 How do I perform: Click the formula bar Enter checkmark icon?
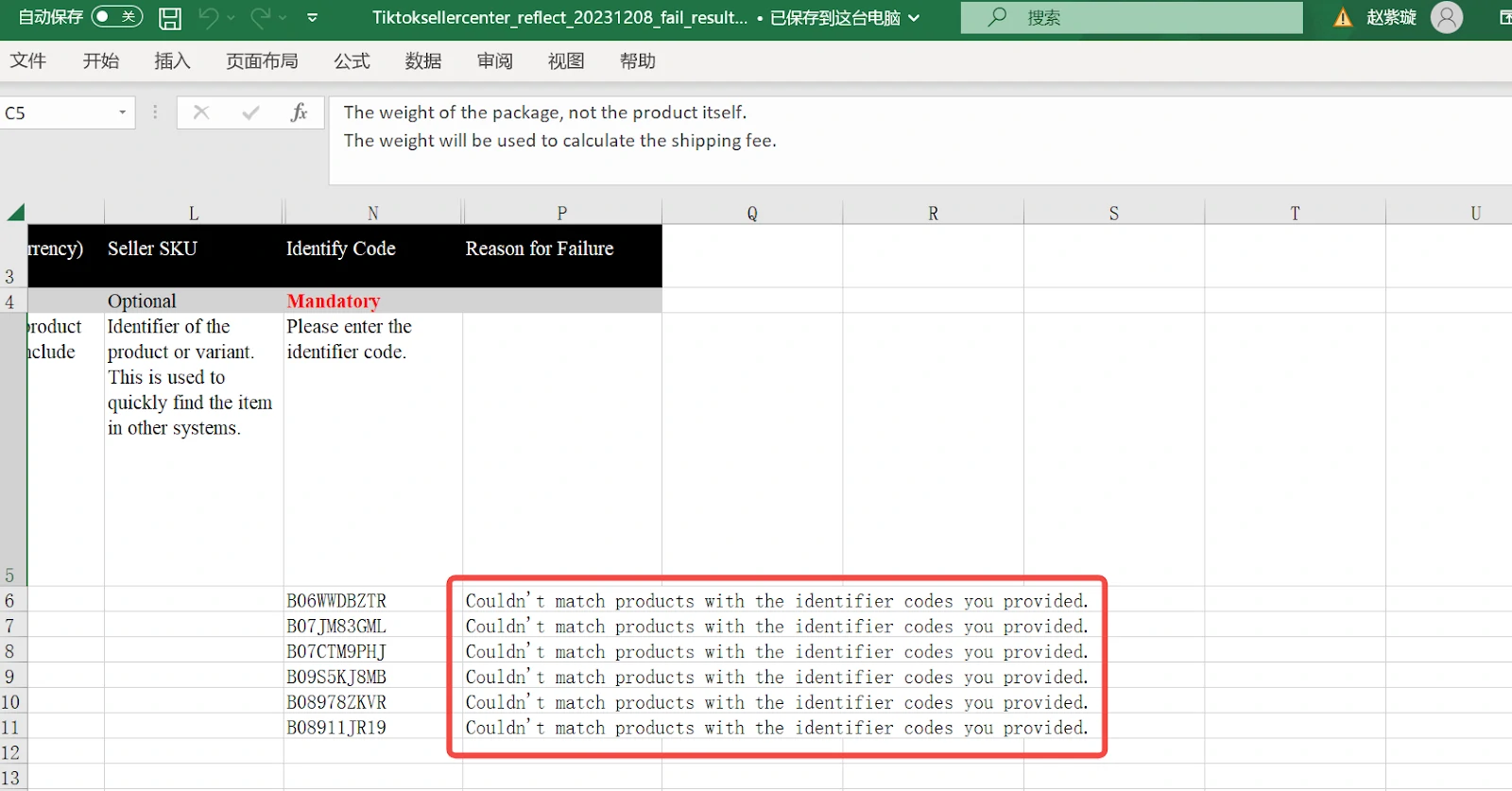click(x=250, y=112)
